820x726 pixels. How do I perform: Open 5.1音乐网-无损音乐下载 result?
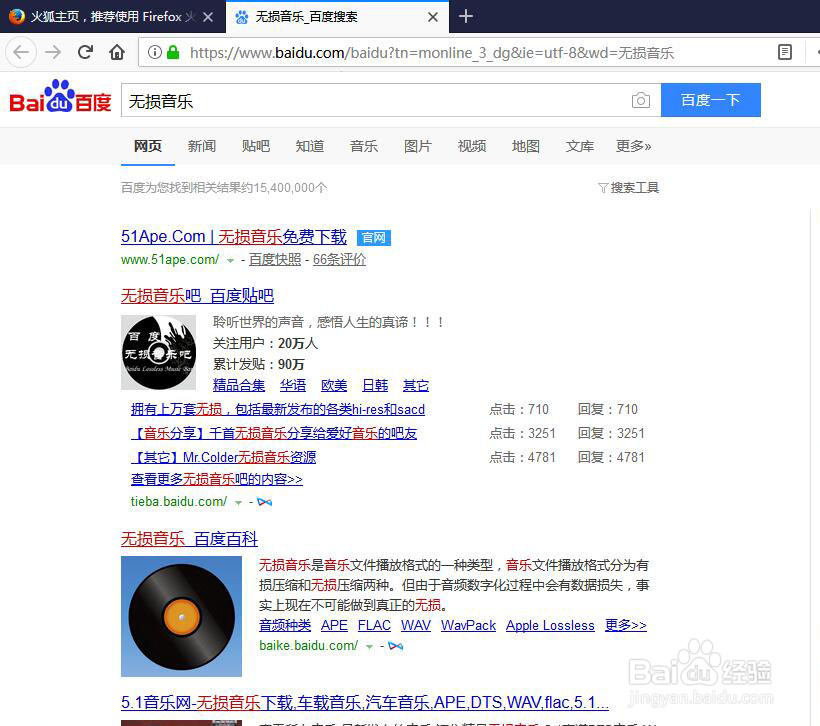[365, 702]
